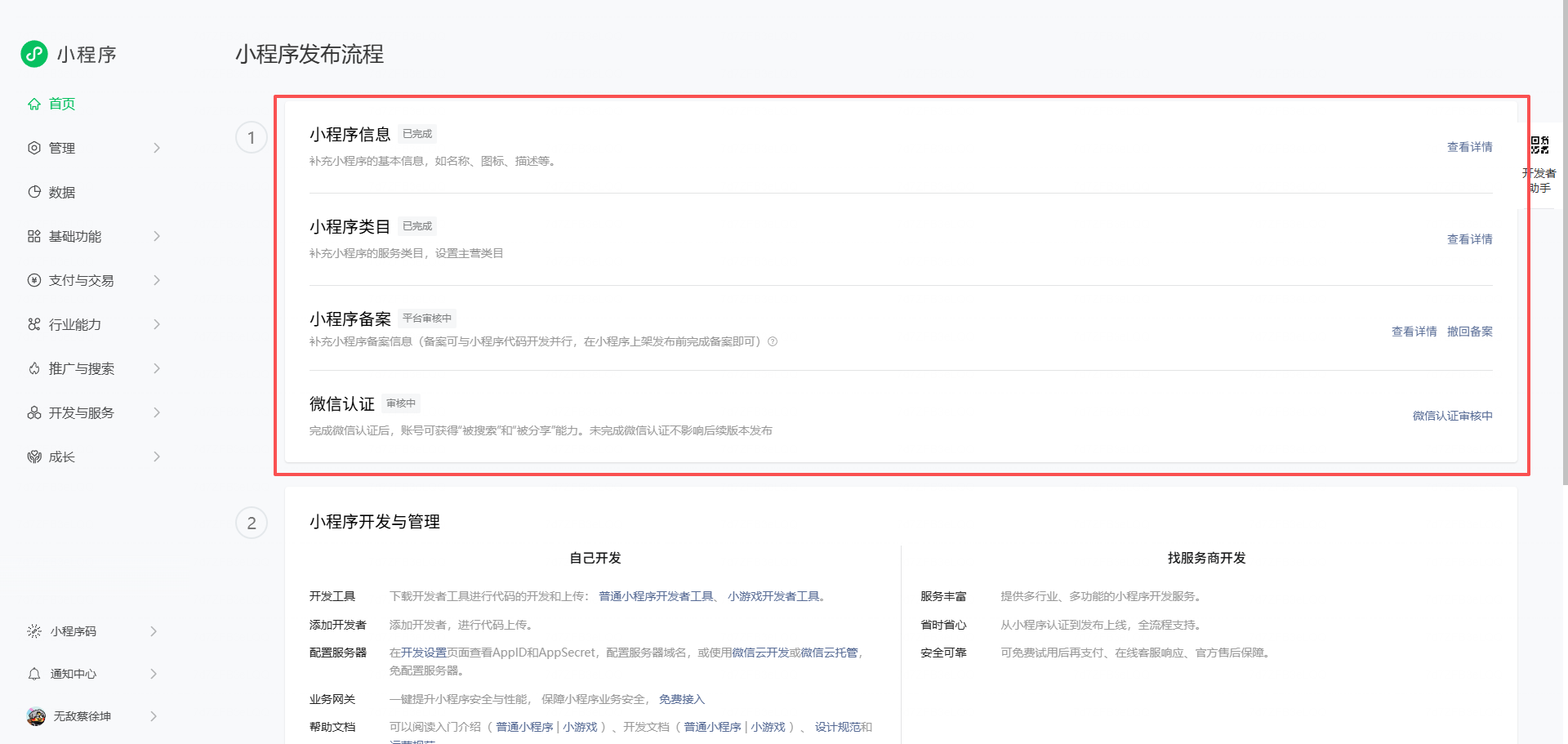Open 查看详情 for 小程序信息

1470,147
